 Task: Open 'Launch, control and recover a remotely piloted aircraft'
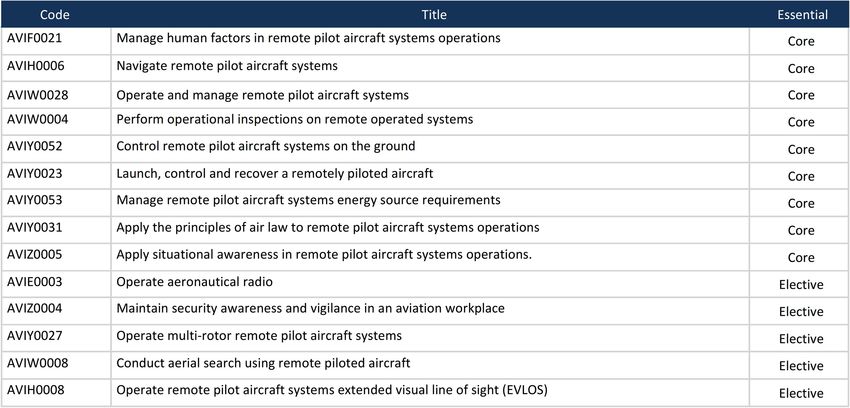click(275, 173)
